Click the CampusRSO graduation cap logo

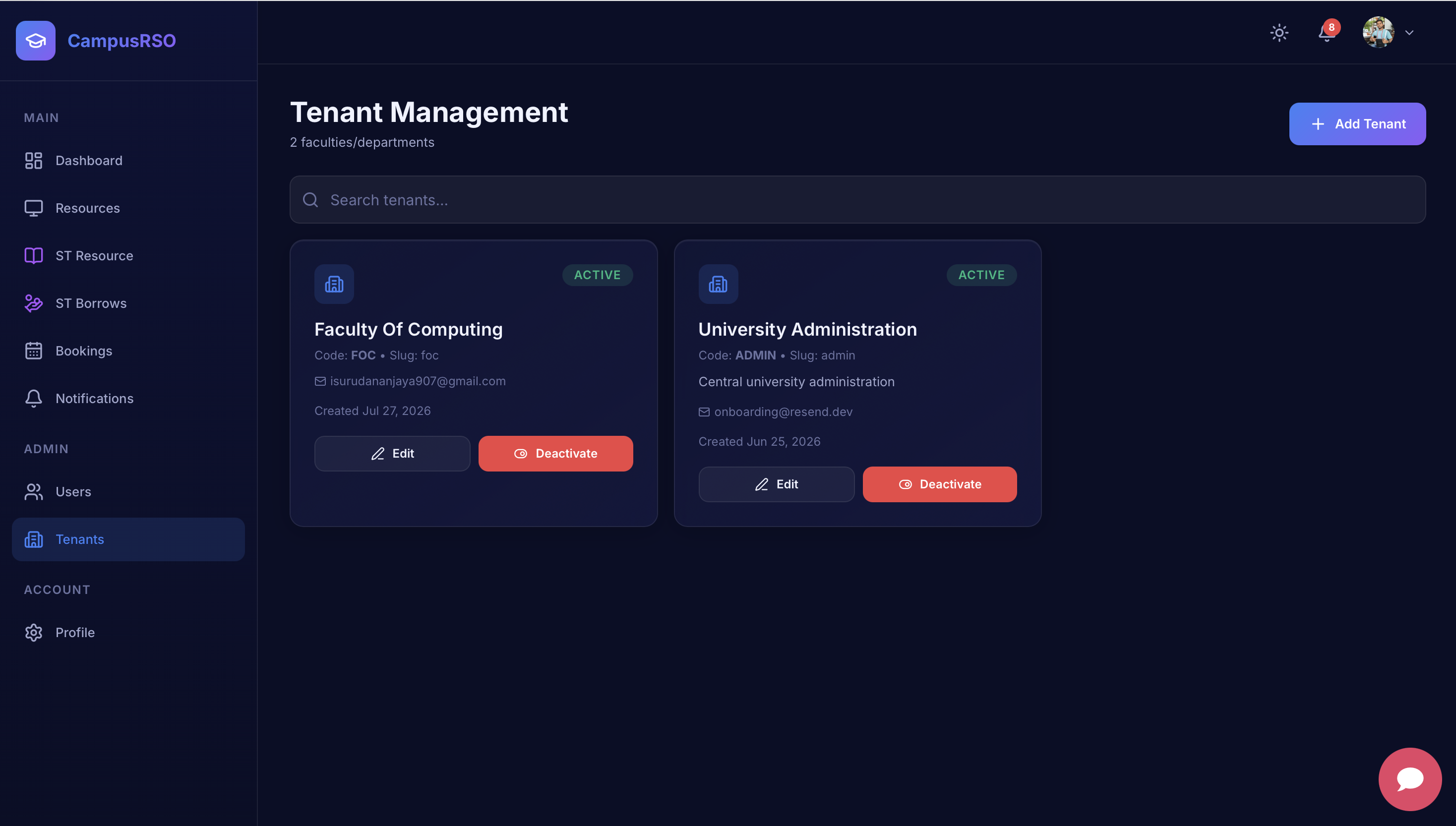35,40
